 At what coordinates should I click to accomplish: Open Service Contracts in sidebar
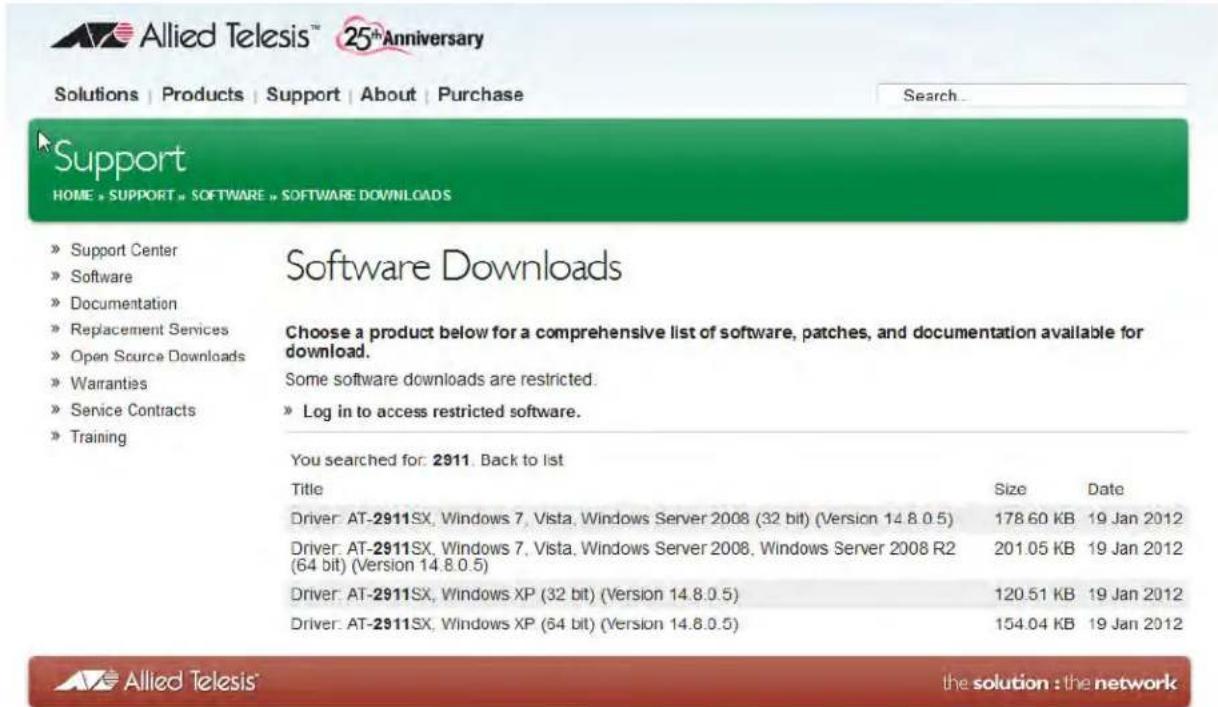point(133,410)
